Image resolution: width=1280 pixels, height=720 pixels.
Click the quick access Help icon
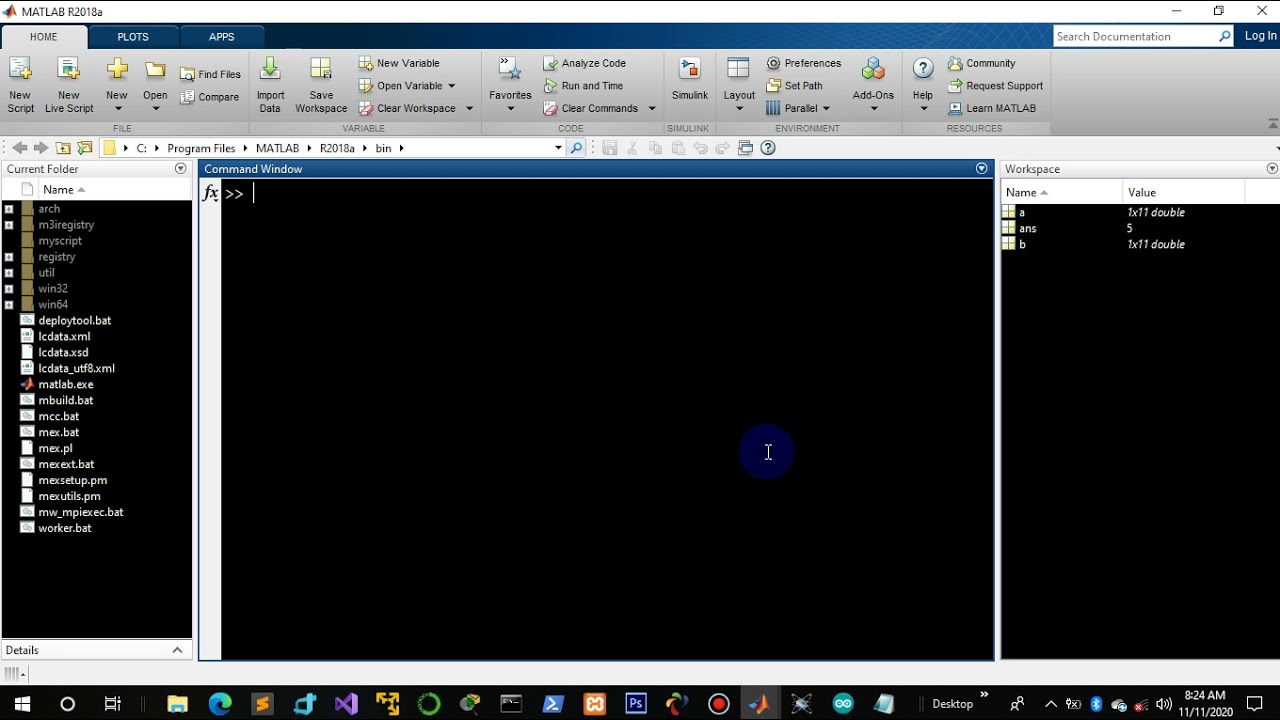pyautogui.click(x=768, y=148)
